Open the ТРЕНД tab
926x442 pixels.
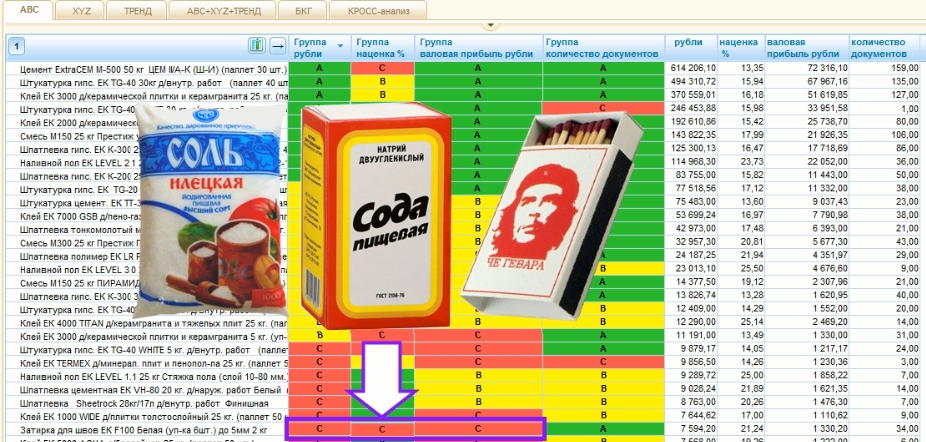pos(138,11)
